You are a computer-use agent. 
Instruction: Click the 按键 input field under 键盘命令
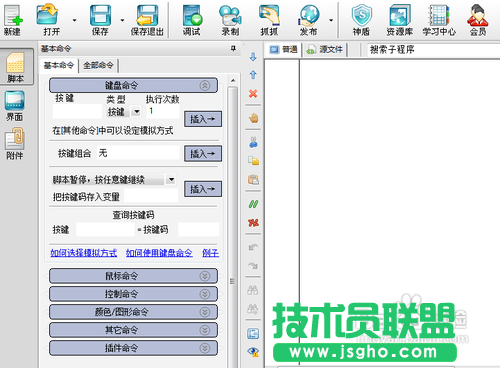pyautogui.click(x=77, y=111)
